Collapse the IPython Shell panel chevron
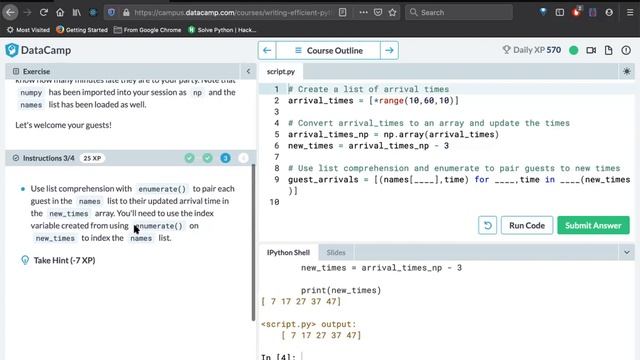The width and height of the screenshot is (640, 360). click(627, 253)
